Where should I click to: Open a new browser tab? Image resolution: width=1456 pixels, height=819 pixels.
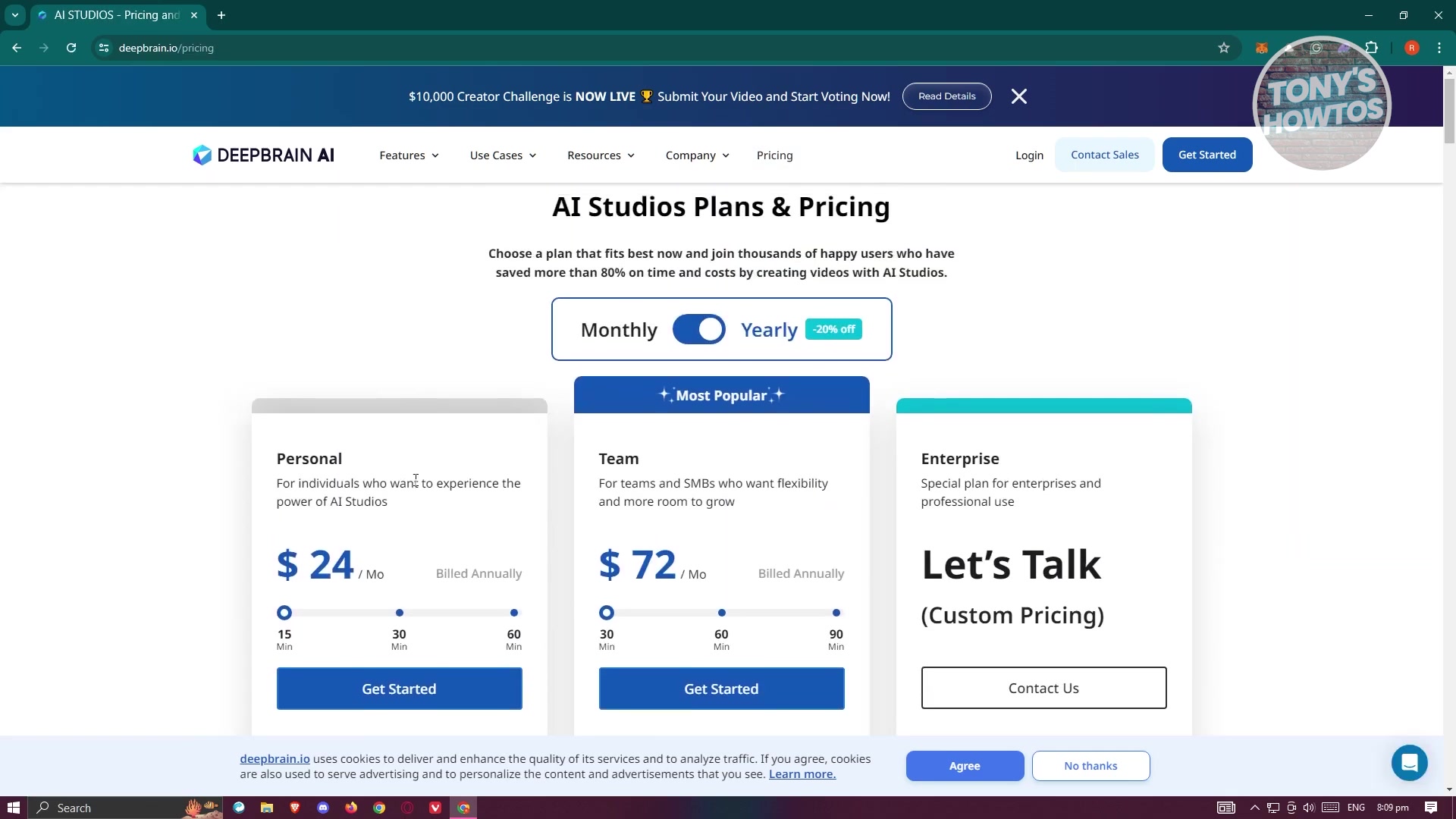(x=221, y=15)
